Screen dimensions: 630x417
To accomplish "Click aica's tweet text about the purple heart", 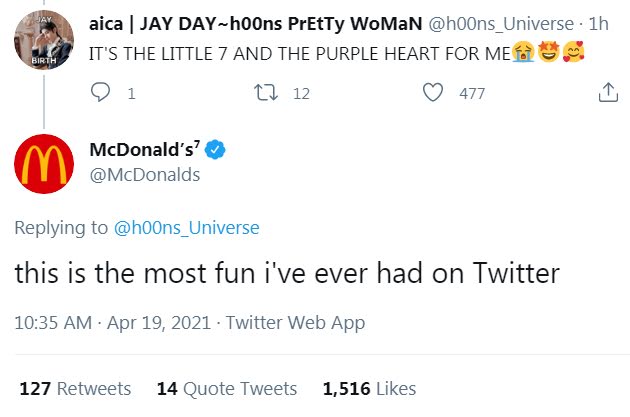I will [300, 50].
